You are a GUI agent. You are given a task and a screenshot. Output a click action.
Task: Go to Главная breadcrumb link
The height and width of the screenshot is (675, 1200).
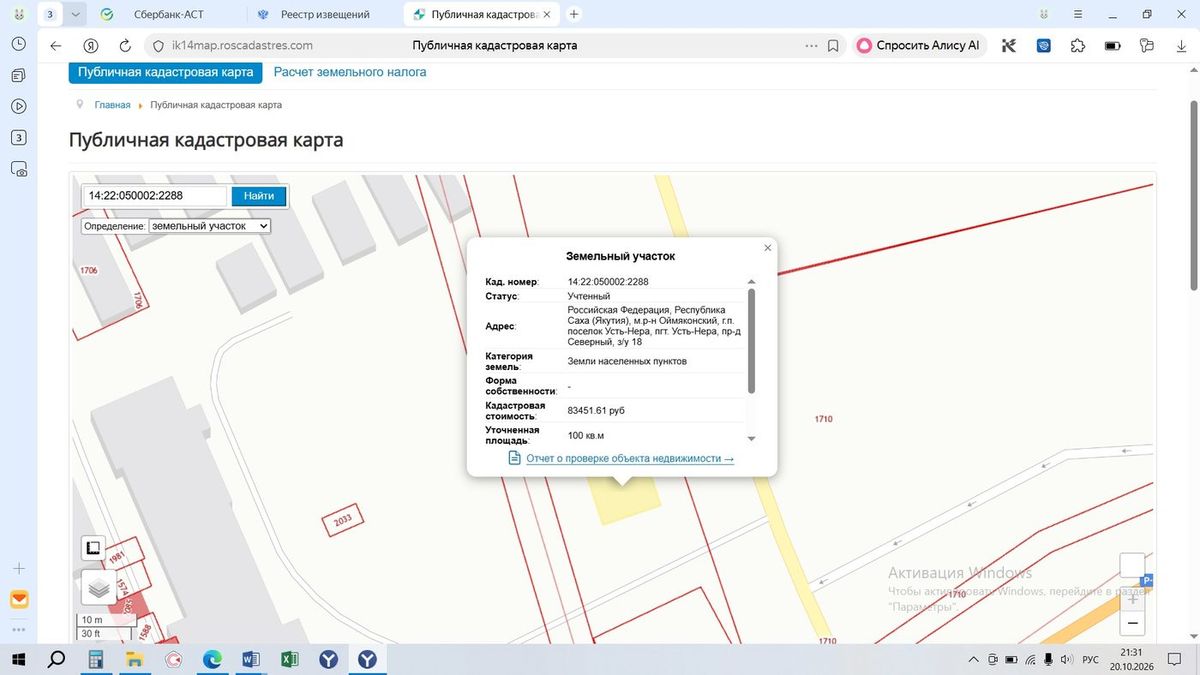coord(112,105)
